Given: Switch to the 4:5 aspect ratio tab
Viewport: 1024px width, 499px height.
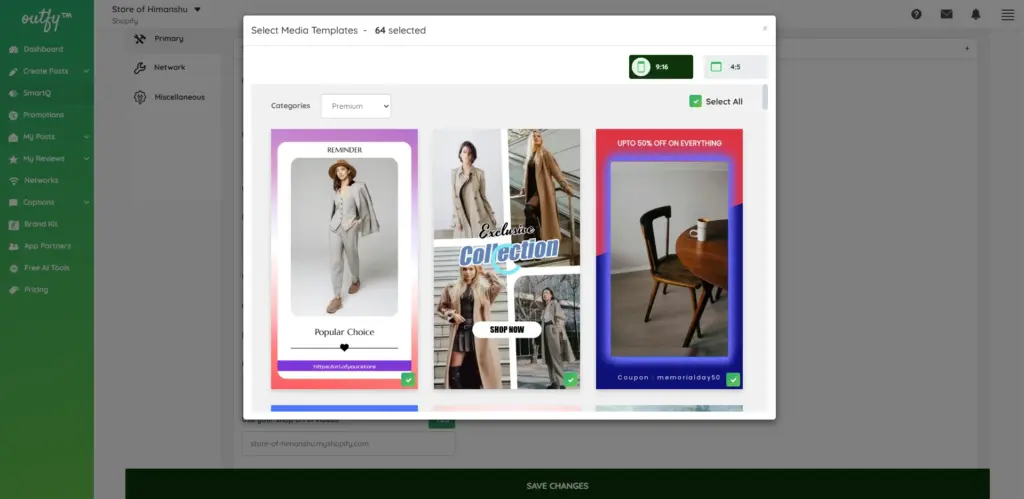Looking at the screenshot, I should click(735, 67).
